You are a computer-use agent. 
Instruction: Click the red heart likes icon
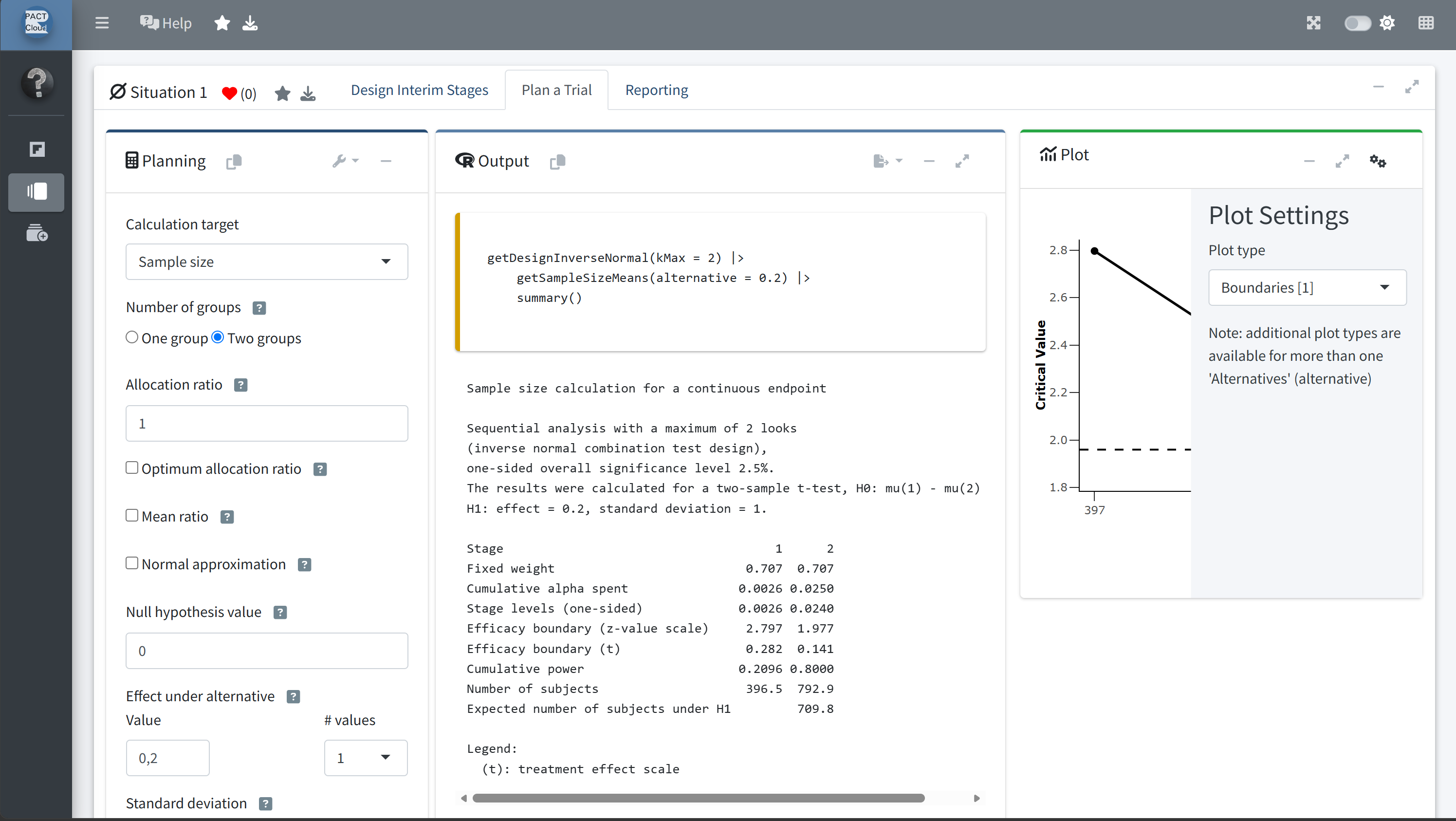pos(229,93)
